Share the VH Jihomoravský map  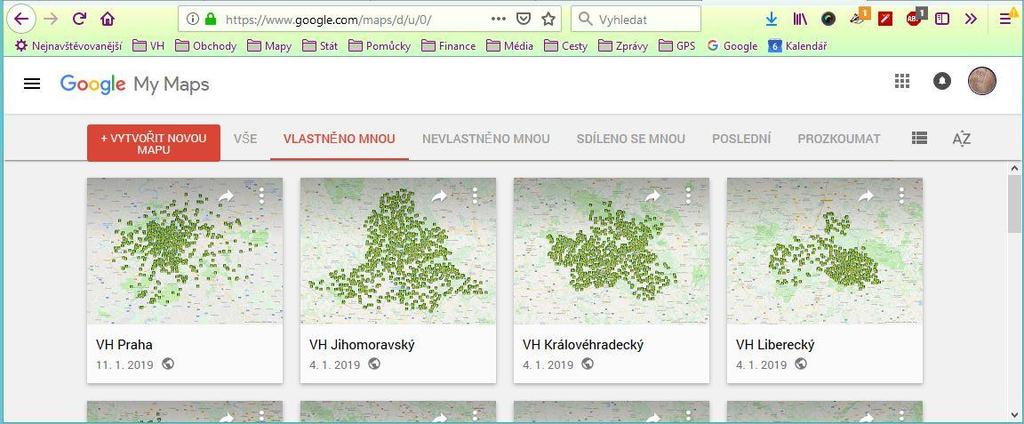(x=439, y=195)
